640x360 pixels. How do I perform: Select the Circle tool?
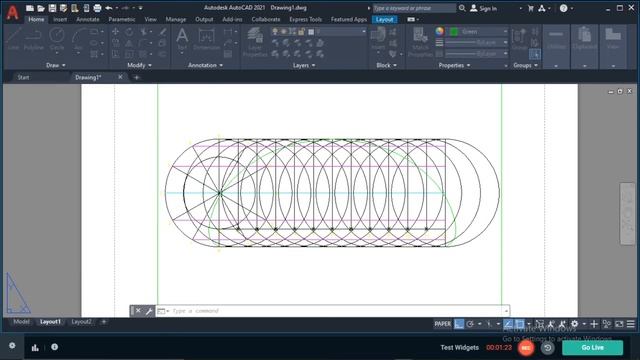pyautogui.click(x=57, y=39)
